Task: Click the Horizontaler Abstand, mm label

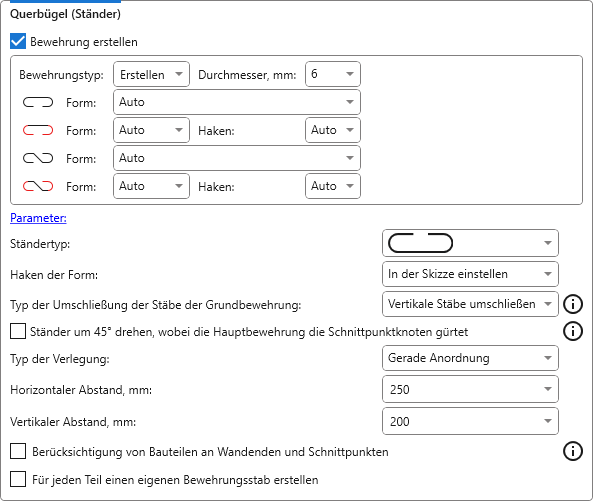Action: [x=81, y=390]
